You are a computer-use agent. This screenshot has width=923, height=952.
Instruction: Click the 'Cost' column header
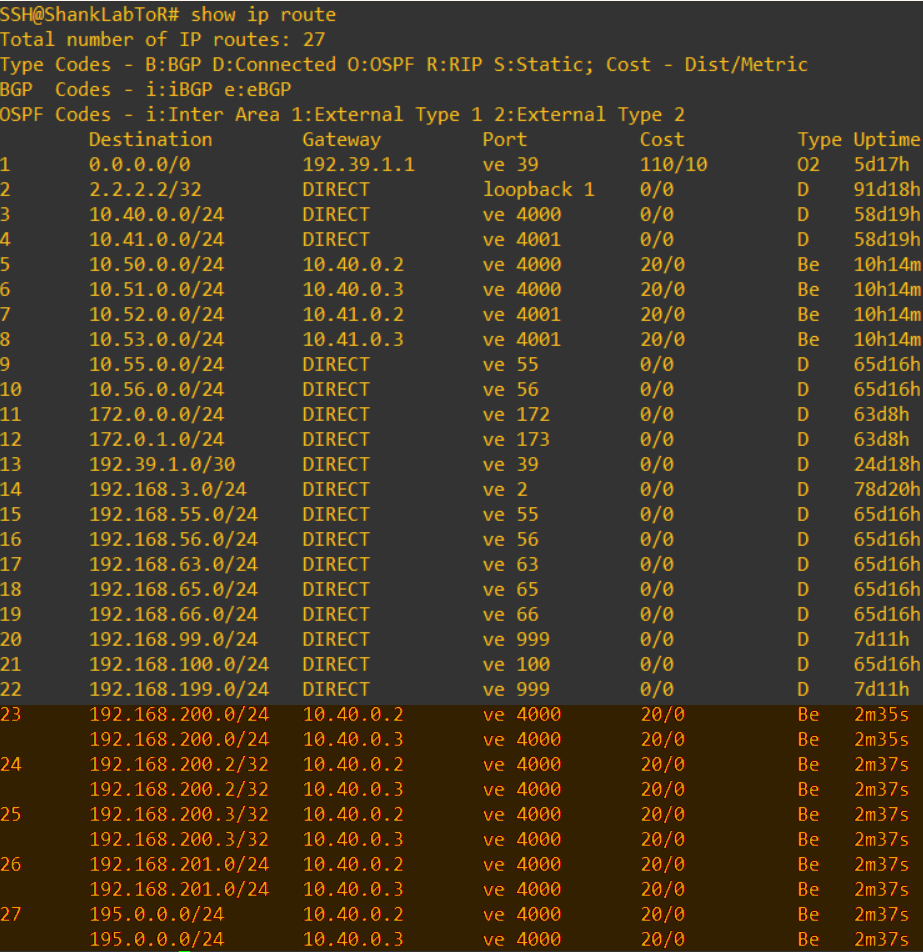[x=662, y=139]
